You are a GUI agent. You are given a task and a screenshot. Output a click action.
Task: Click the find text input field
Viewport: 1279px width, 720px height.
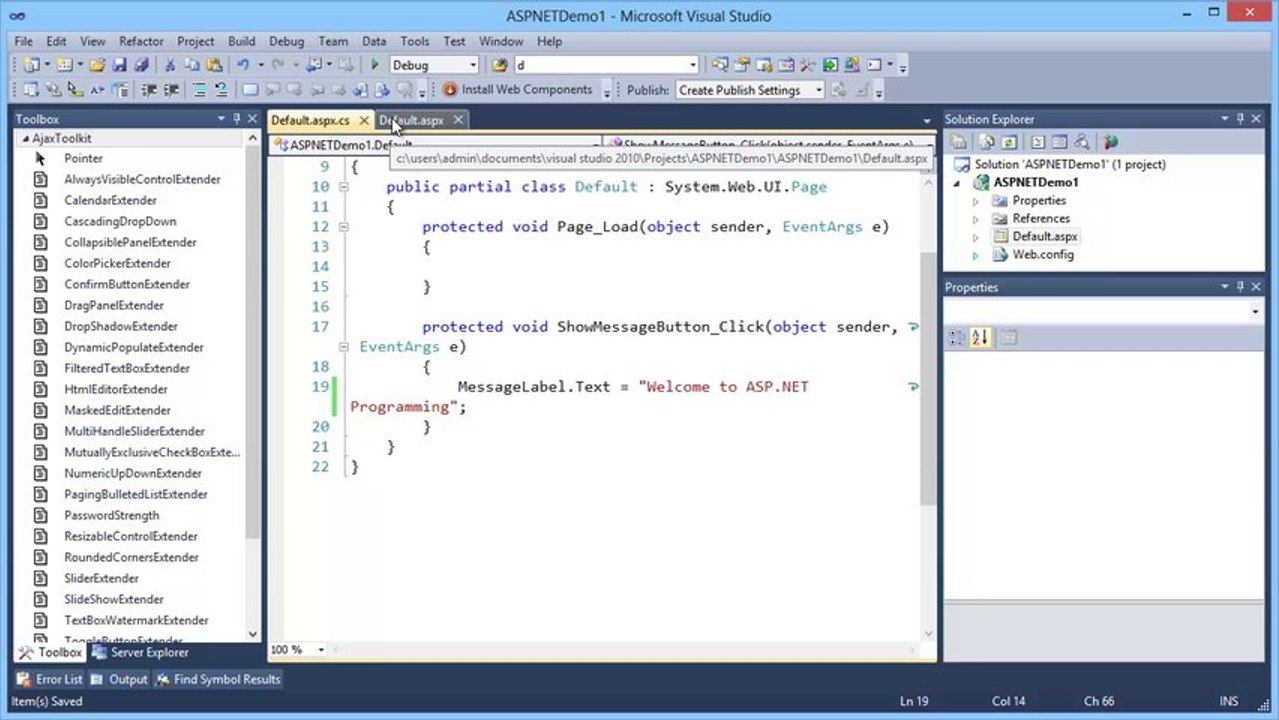[x=600, y=65]
